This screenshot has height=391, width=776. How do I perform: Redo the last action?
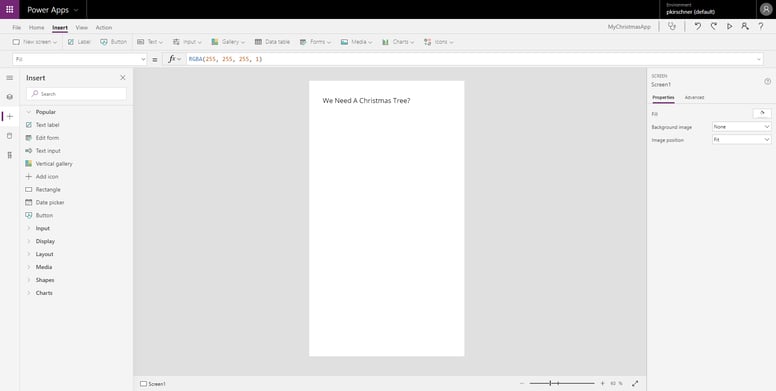pyautogui.click(x=714, y=27)
